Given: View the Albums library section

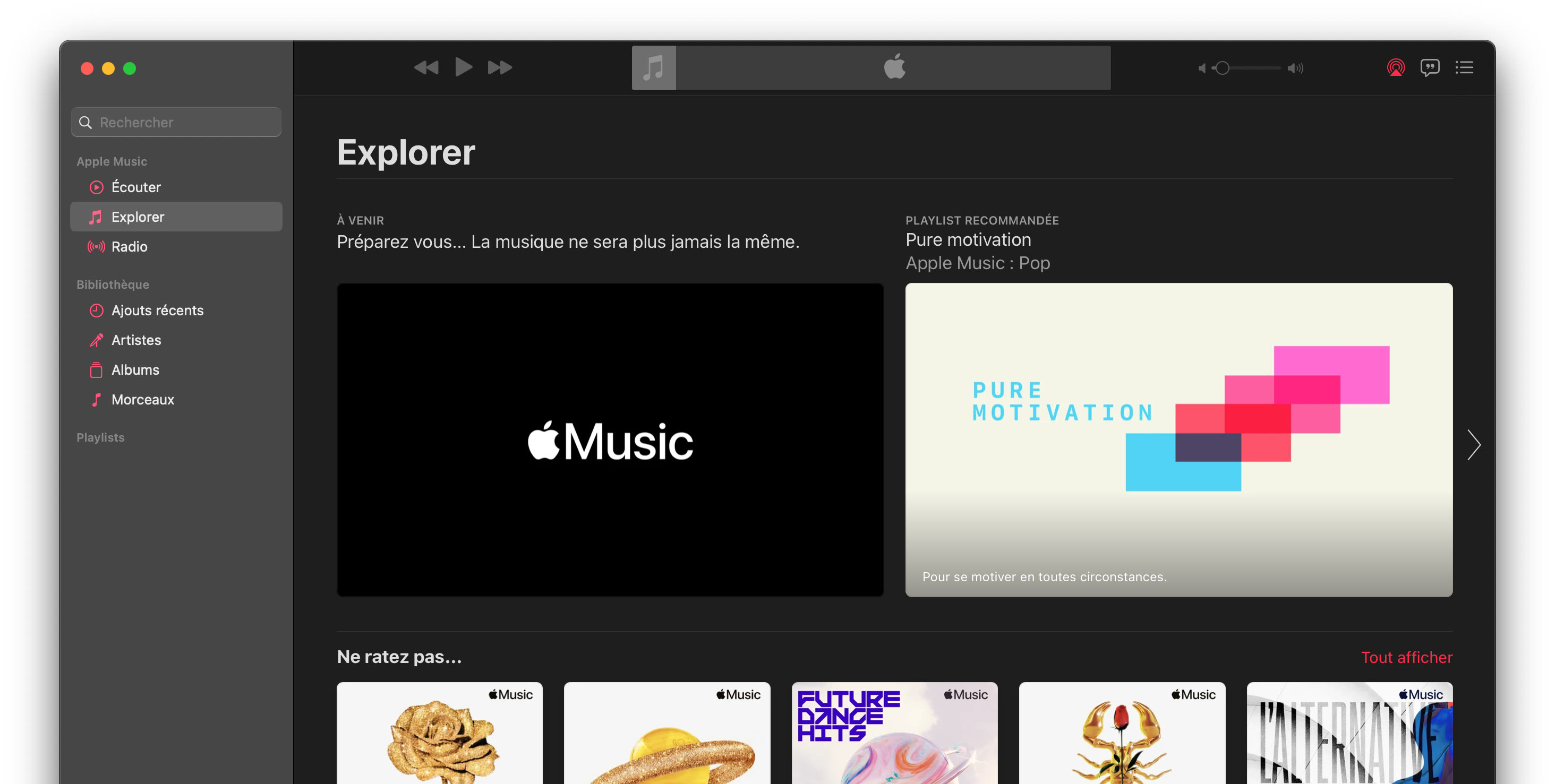Looking at the screenshot, I should click(135, 369).
